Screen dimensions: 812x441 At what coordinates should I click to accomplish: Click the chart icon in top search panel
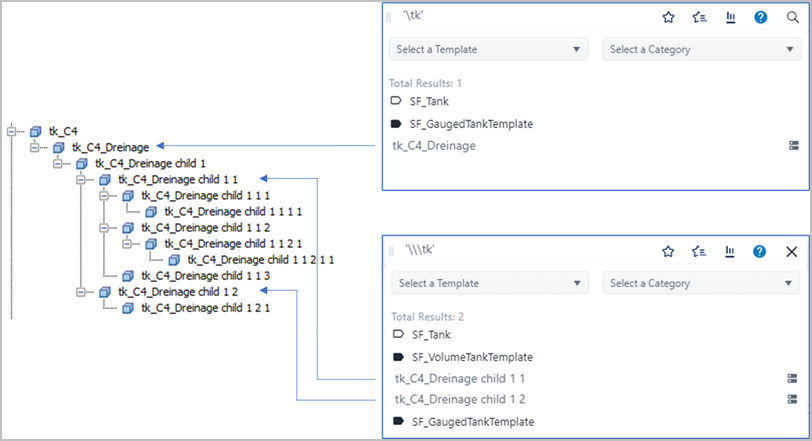730,17
